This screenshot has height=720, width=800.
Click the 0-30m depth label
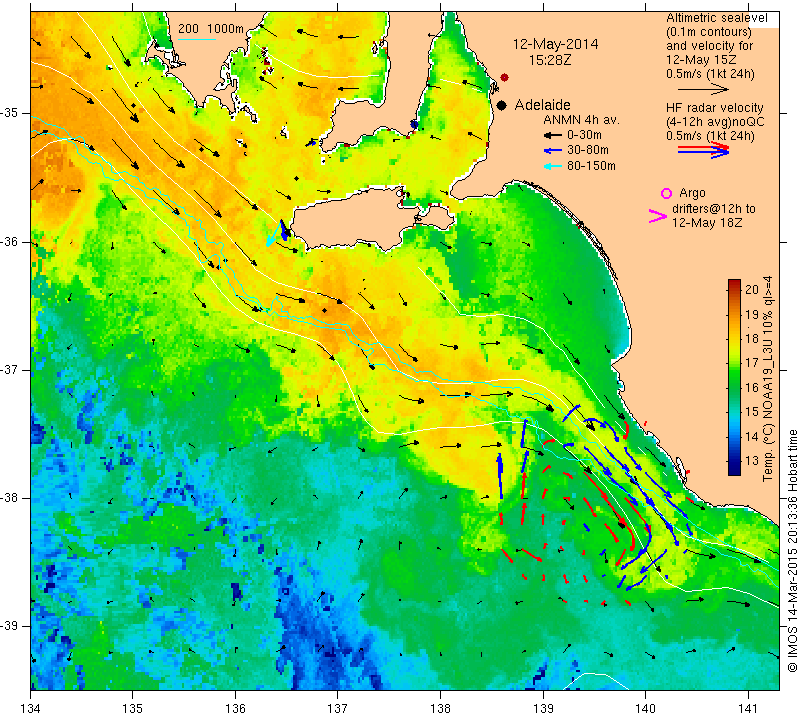[x=584, y=135]
